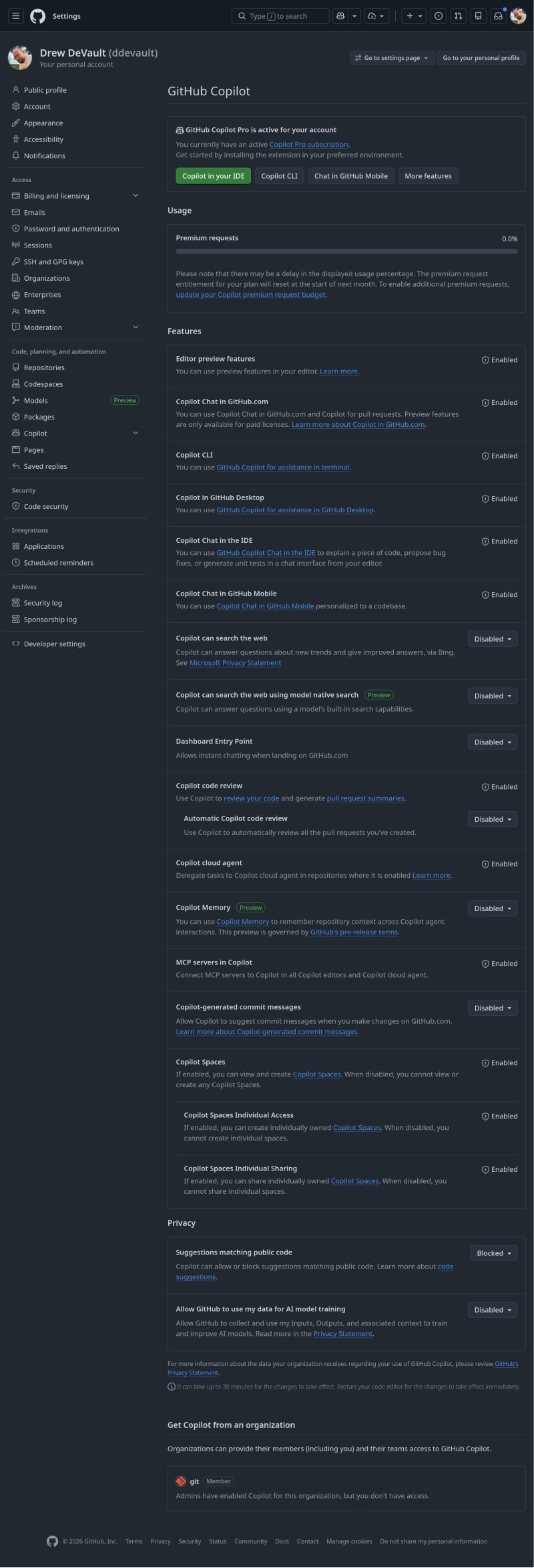Toggle AI model training data setting
The width and height of the screenshot is (534, 1568).
(x=493, y=1310)
